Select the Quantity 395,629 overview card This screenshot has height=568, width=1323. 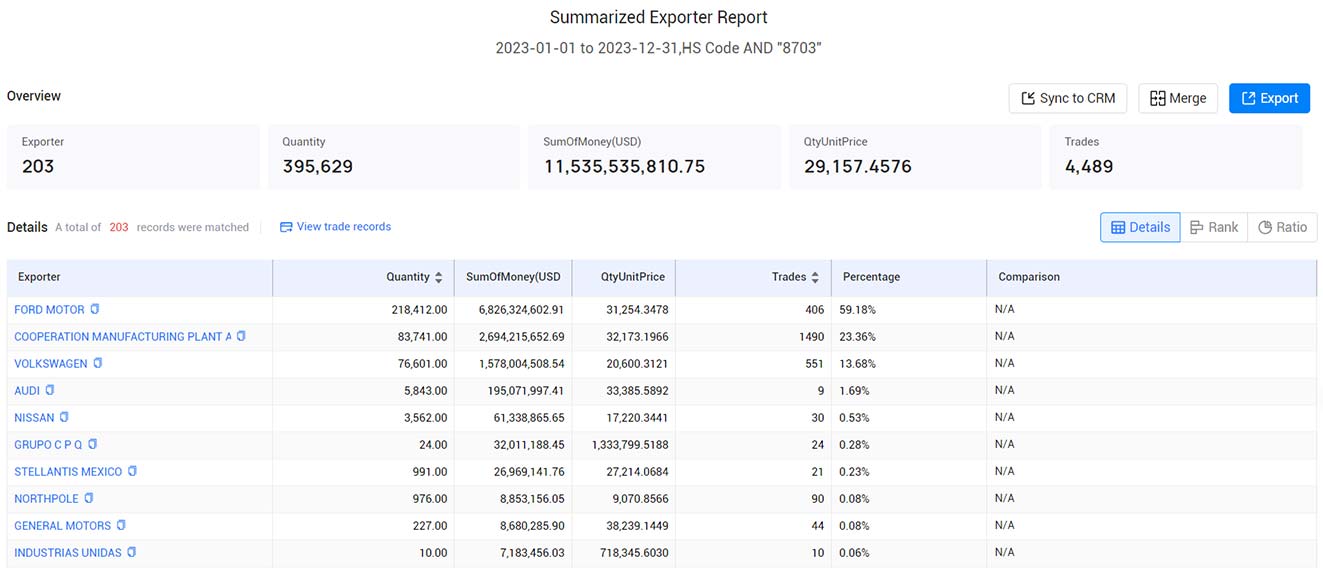coord(394,157)
